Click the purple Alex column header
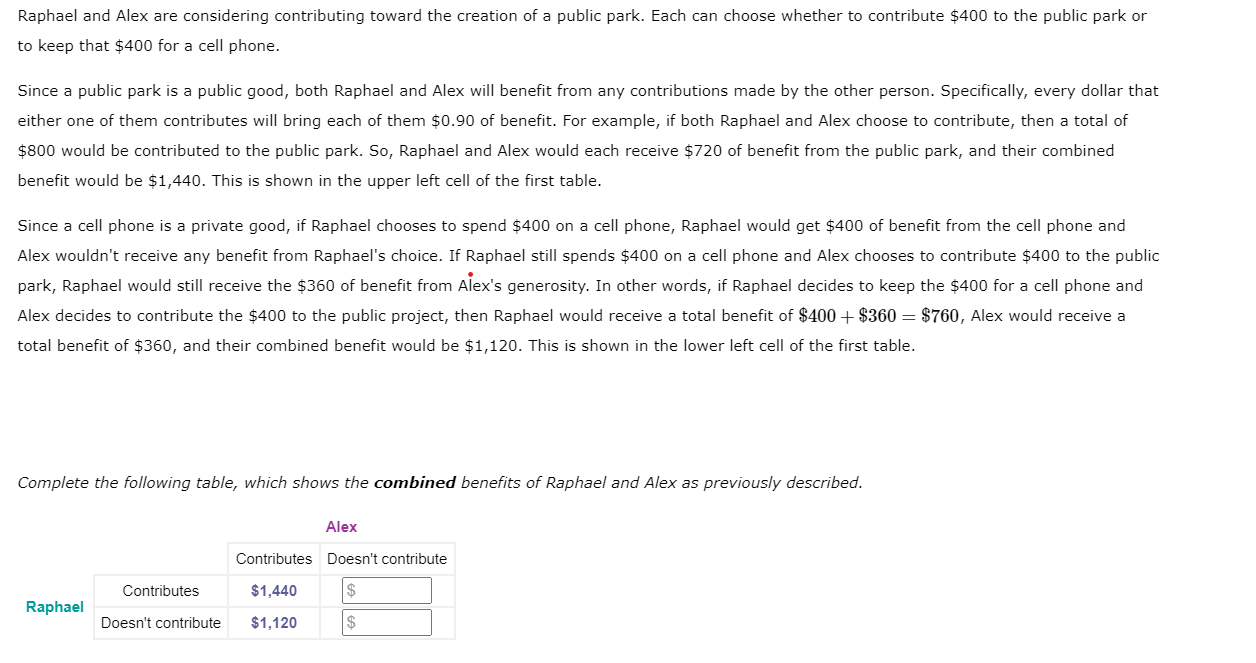This screenshot has height=663, width=1256. coord(342,527)
